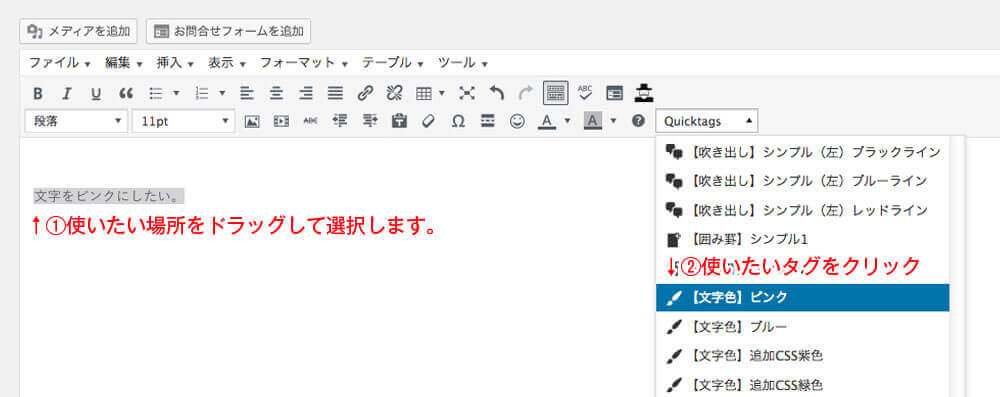
Task: Choose the 【文字色】ピンク tag
Action: 802,297
